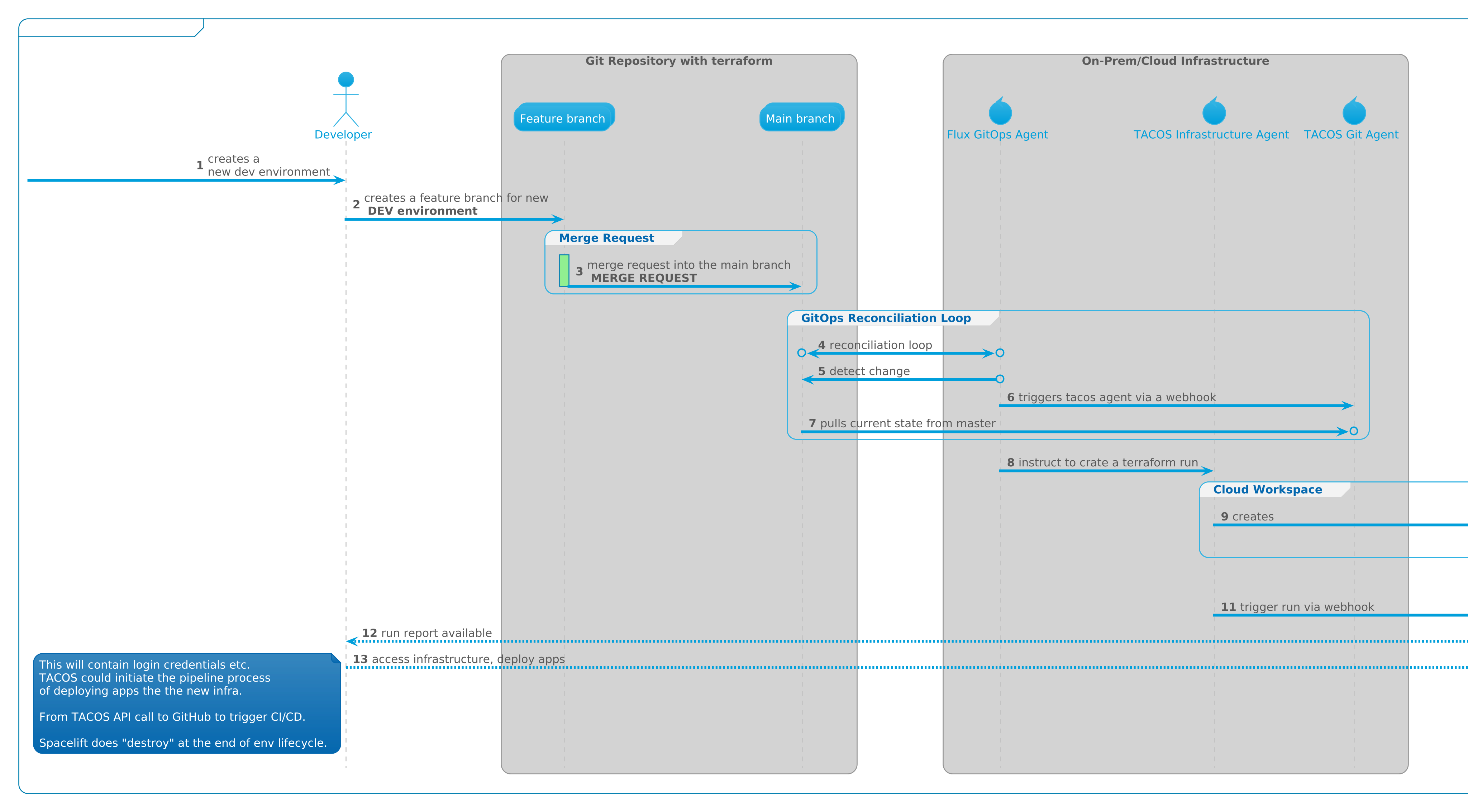Click the 'Cloud Workspace' group label
The height and width of the screenshot is (812, 1468).
coord(1267,490)
